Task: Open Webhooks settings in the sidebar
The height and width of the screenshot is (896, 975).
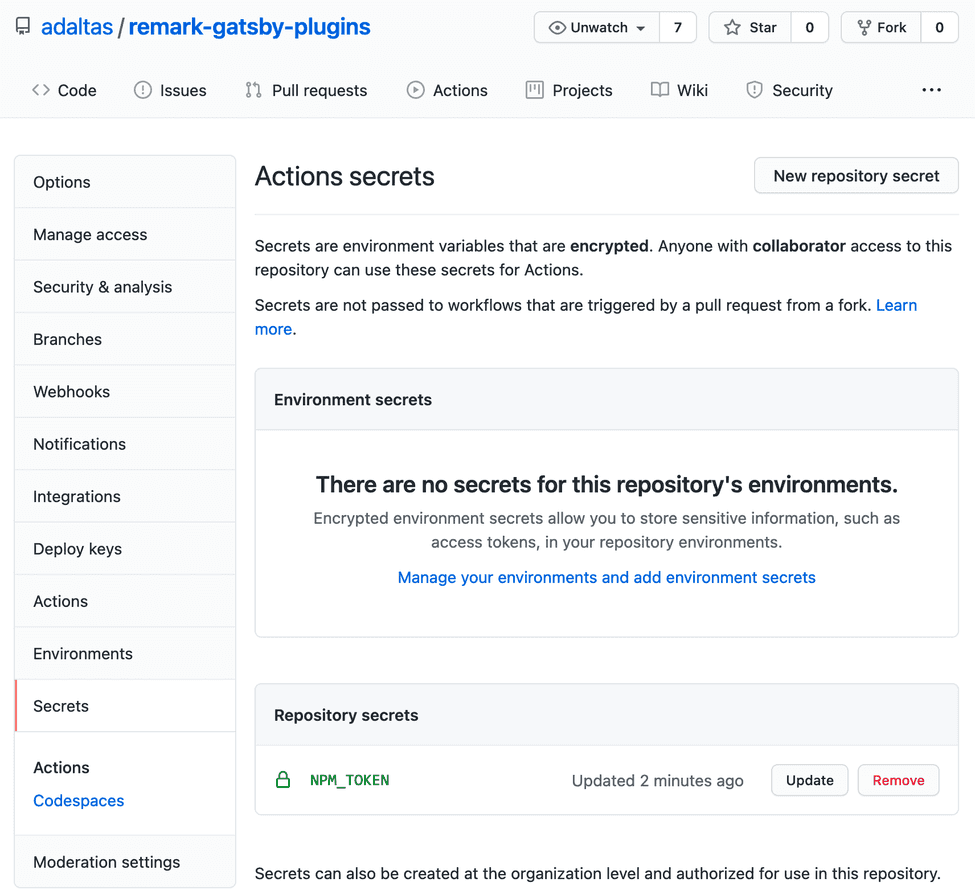Action: pos(71,391)
